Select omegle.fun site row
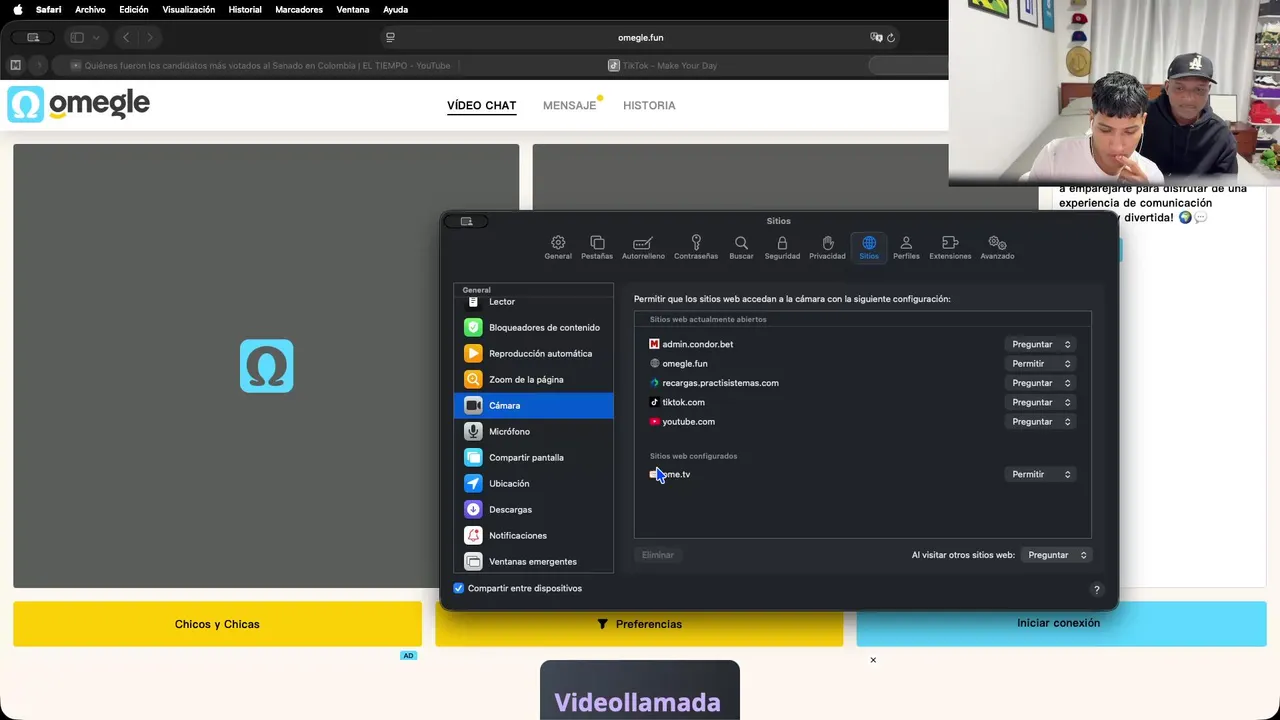Screen dimensions: 1280x720 pos(863,363)
